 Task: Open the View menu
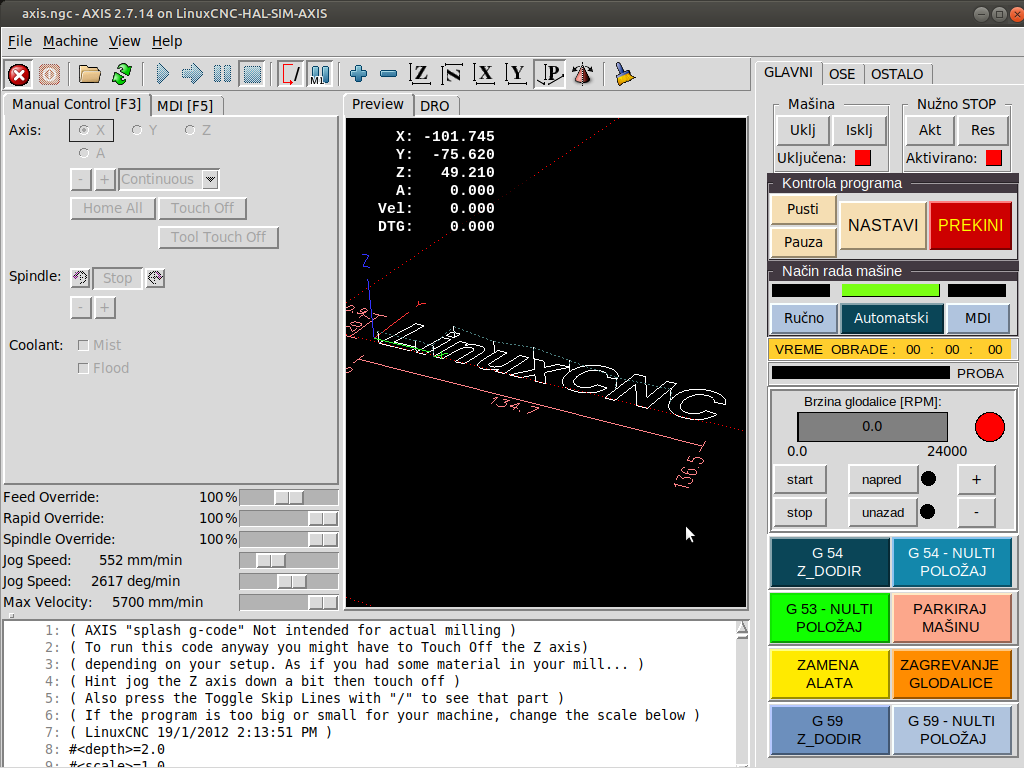pyautogui.click(x=125, y=41)
